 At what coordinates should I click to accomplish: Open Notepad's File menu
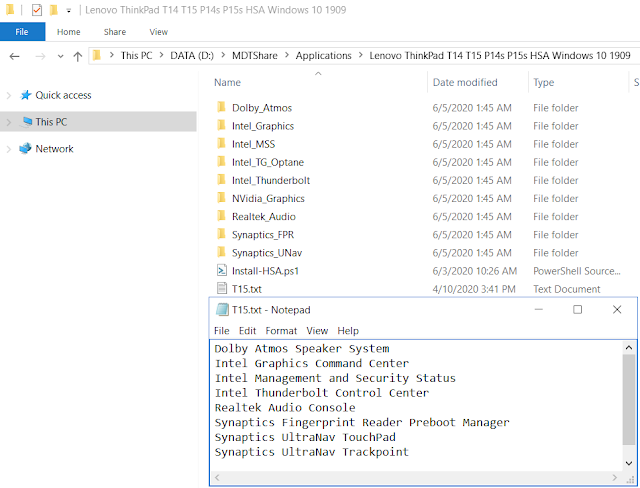coord(222,331)
